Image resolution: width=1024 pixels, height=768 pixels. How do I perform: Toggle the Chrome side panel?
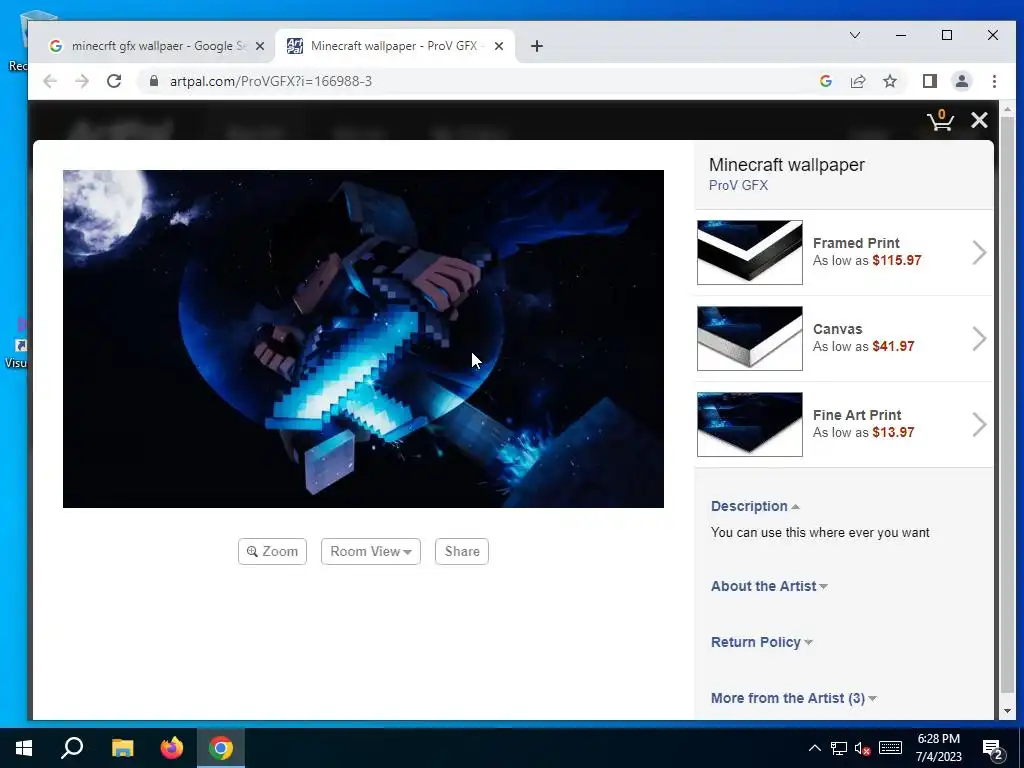(x=930, y=81)
